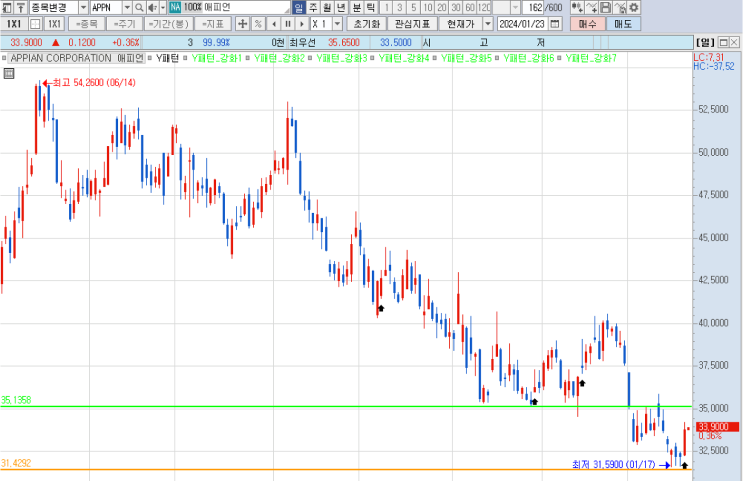
Task: Click the 매도 sell button
Action: [x=624, y=24]
